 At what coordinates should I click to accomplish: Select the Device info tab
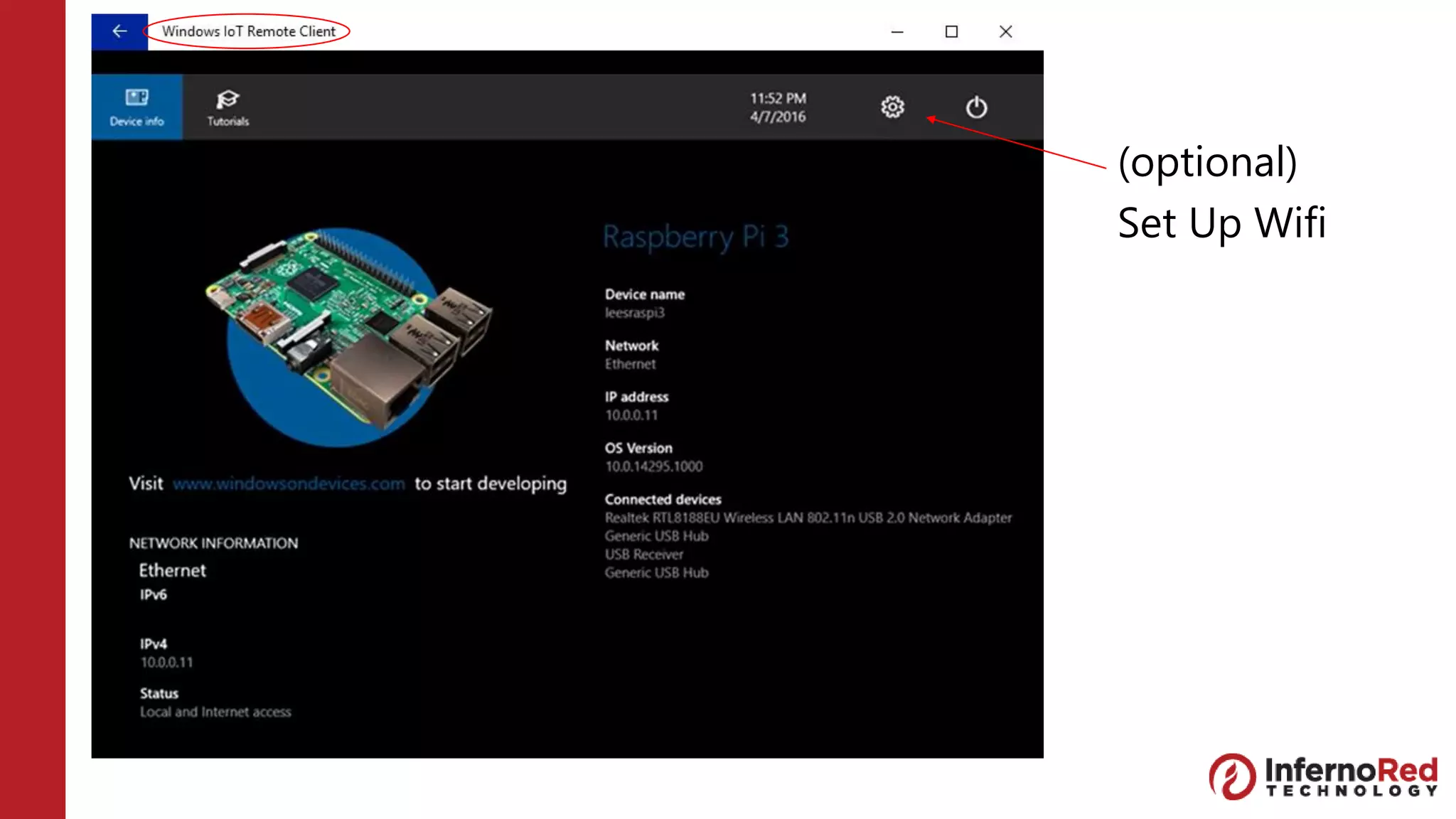(136, 107)
